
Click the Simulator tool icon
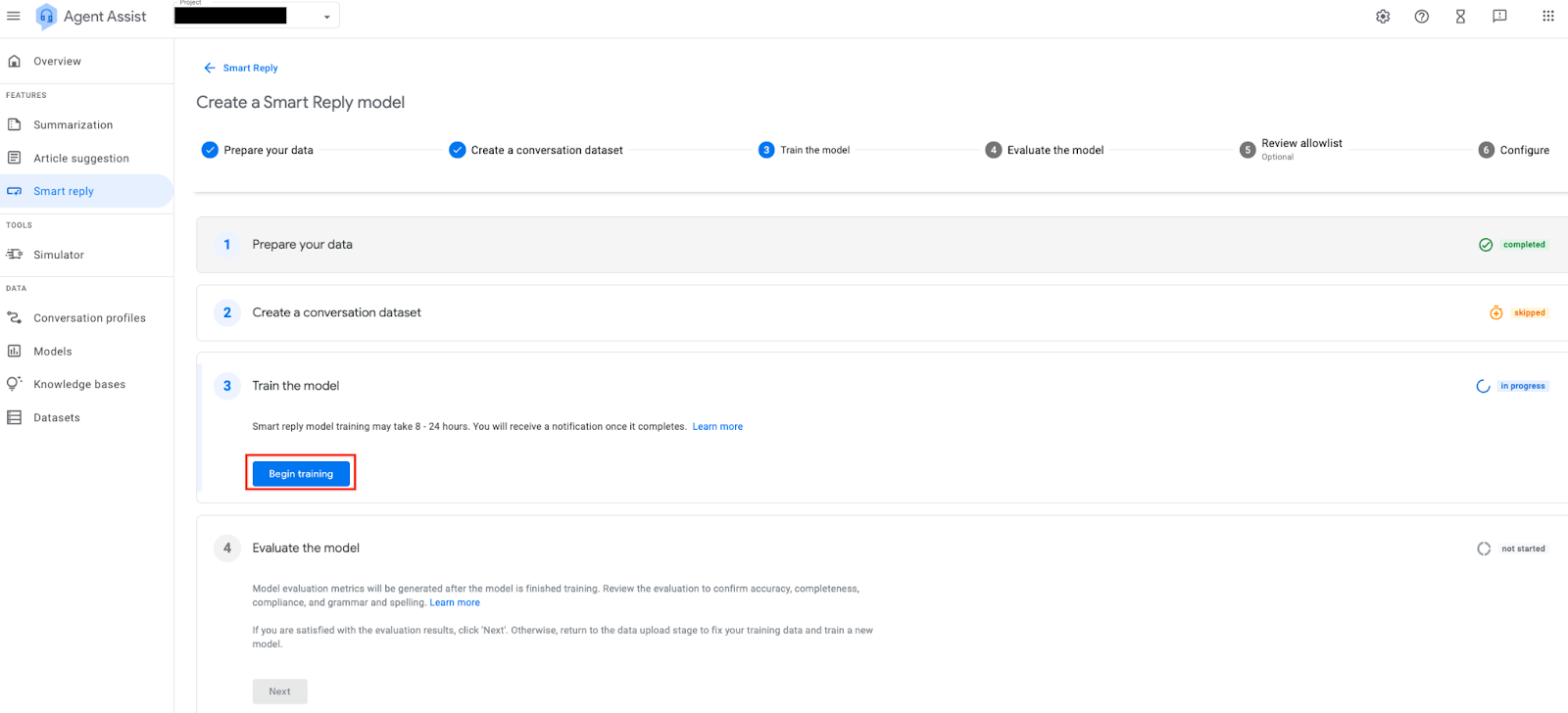pyautogui.click(x=15, y=255)
